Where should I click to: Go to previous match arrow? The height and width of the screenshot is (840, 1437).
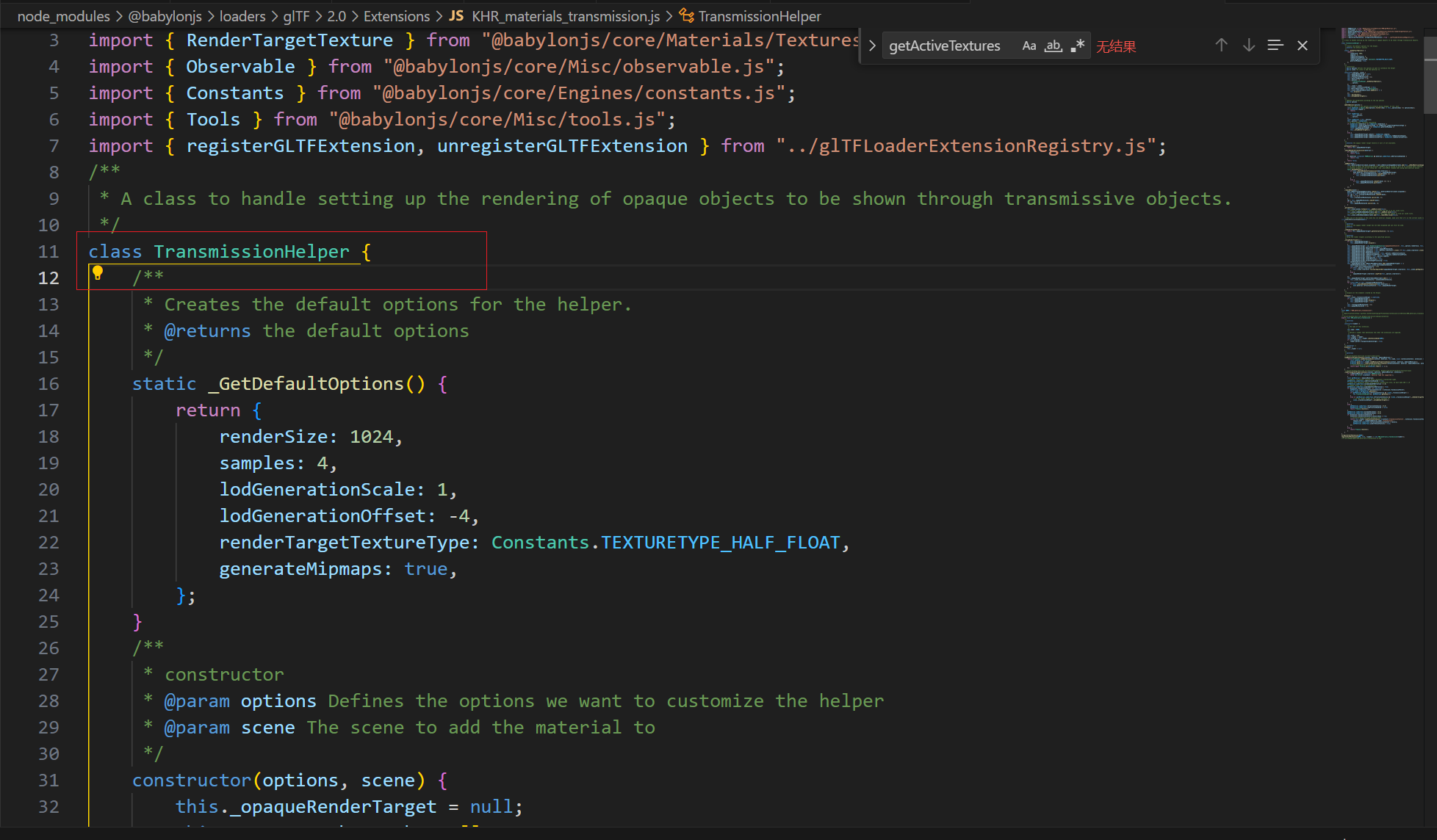1221,46
